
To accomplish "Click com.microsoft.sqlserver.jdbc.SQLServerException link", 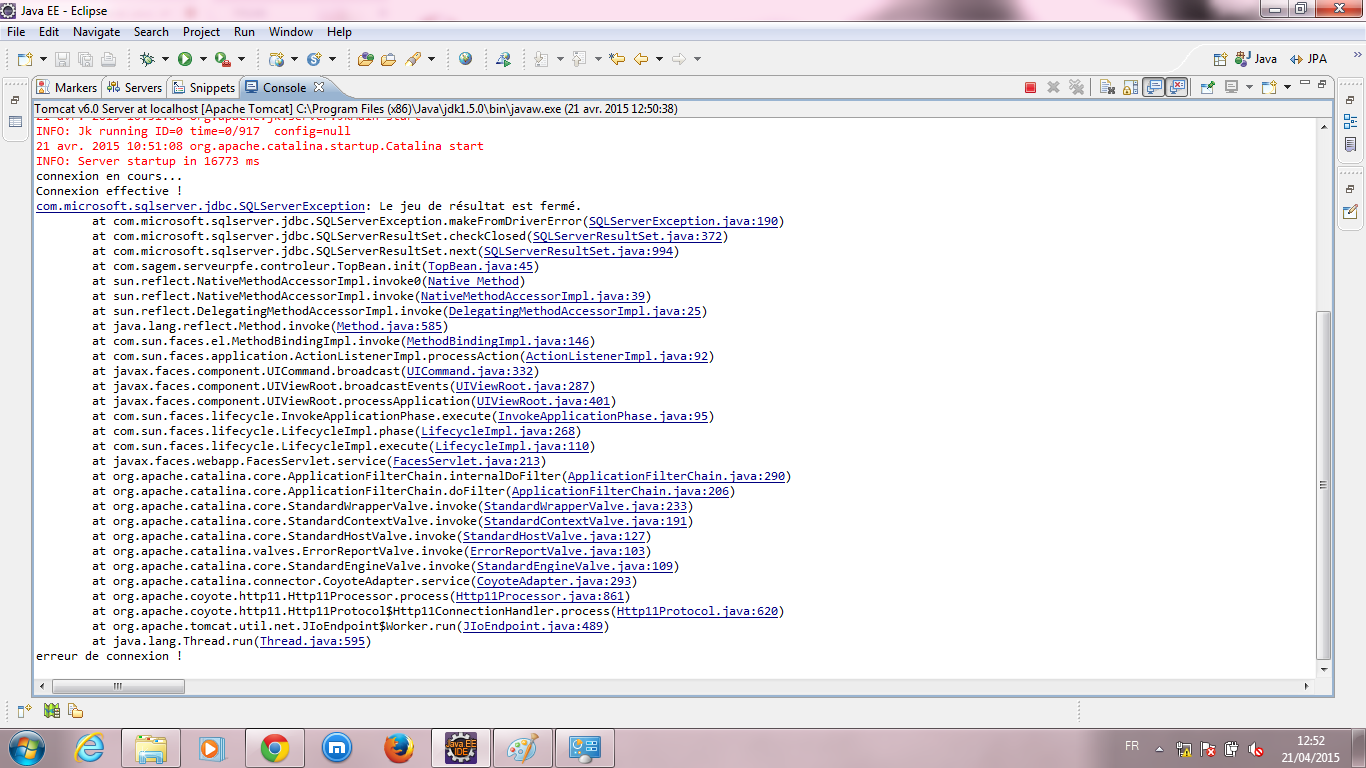I will click(201, 206).
